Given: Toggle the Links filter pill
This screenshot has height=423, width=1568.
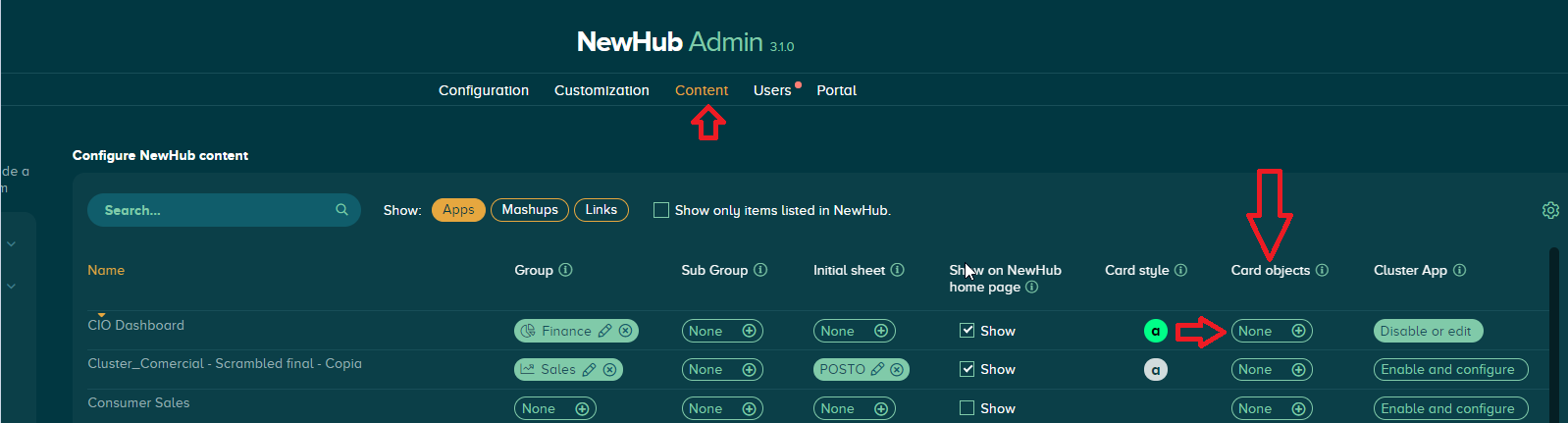Looking at the screenshot, I should pyautogui.click(x=601, y=210).
